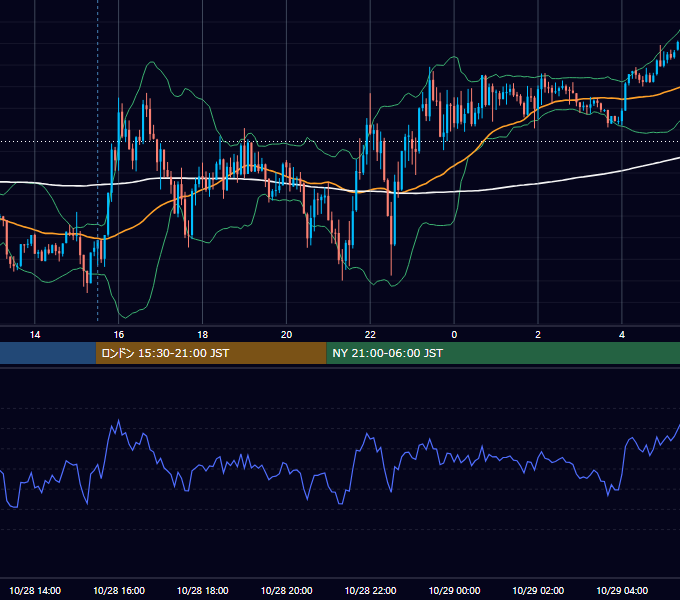Click the 10/28 14:00 date label
This screenshot has width=680, height=600.
click(35, 590)
